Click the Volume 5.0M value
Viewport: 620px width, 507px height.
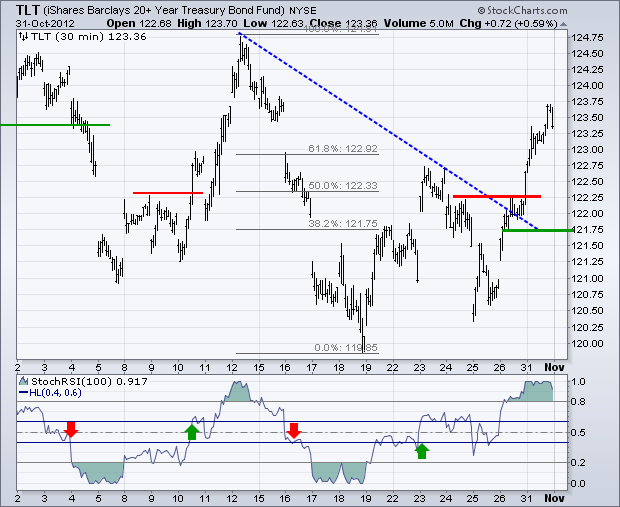(418, 23)
